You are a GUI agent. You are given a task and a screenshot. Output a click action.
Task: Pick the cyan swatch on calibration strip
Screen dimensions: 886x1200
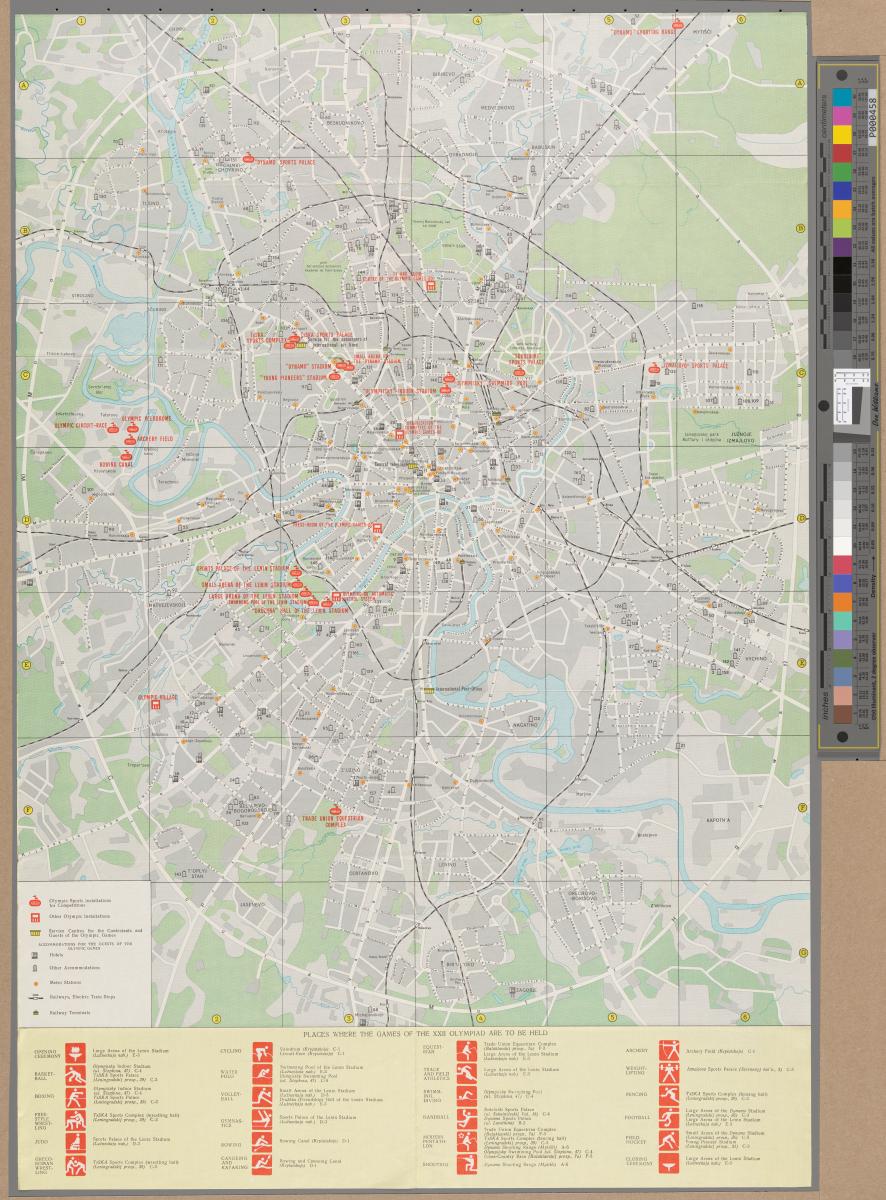point(842,97)
